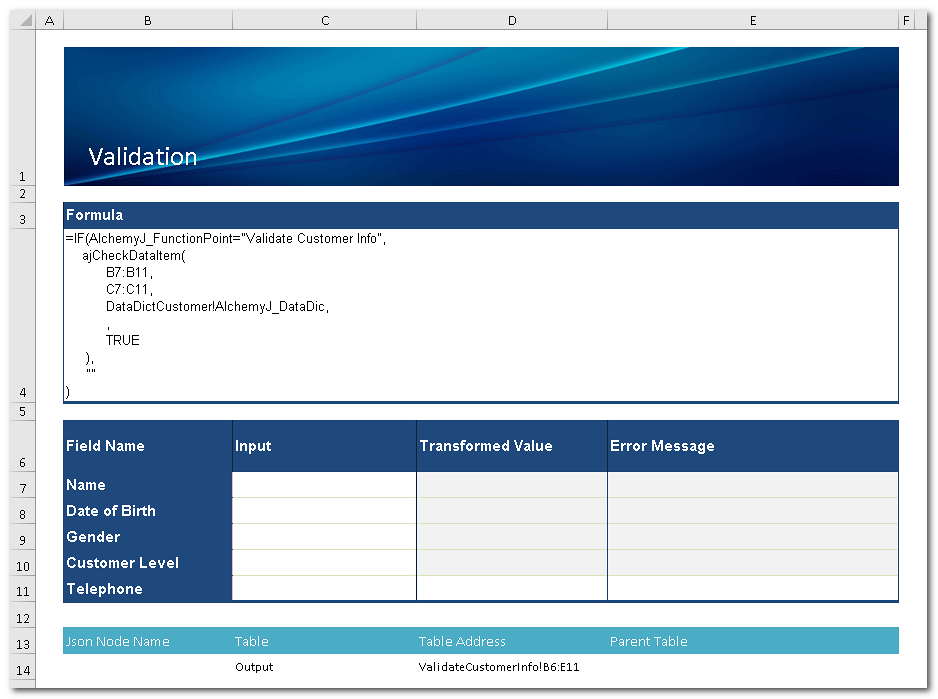Click Transformed Value cell for Customer Level
The width and height of the screenshot is (938, 699).
click(x=512, y=563)
